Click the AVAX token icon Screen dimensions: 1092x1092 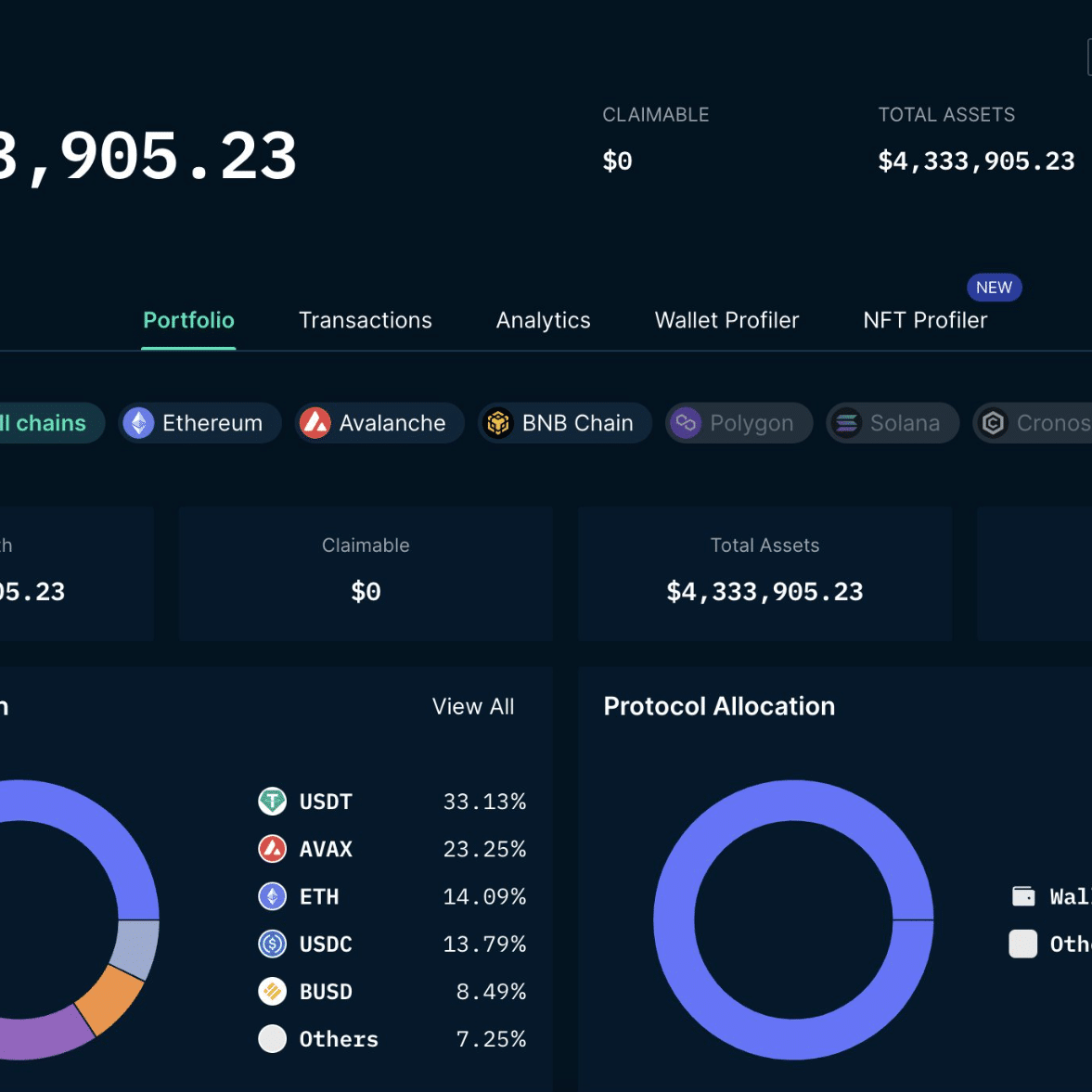[x=272, y=848]
